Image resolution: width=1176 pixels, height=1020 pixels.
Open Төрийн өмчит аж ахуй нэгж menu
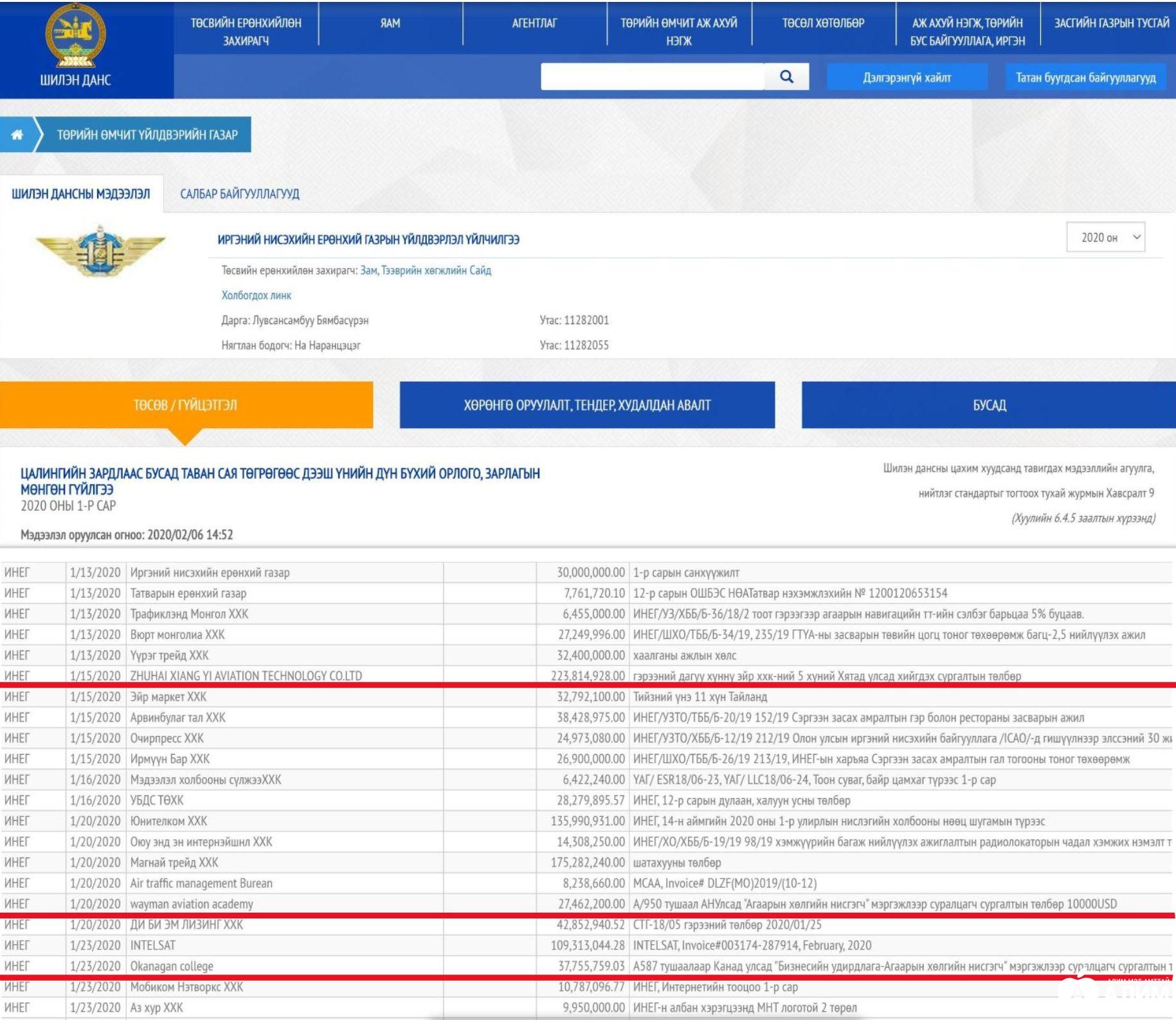tap(678, 31)
